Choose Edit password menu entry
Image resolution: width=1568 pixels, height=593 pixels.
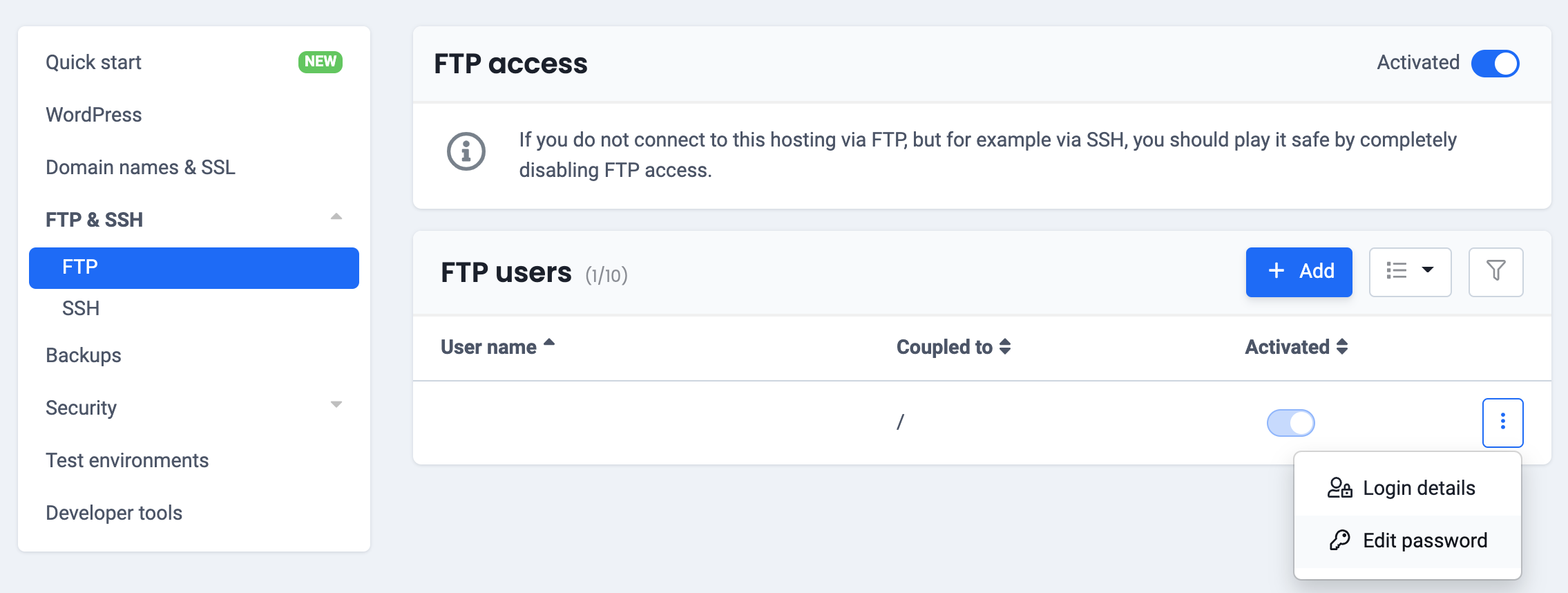click(x=1424, y=540)
